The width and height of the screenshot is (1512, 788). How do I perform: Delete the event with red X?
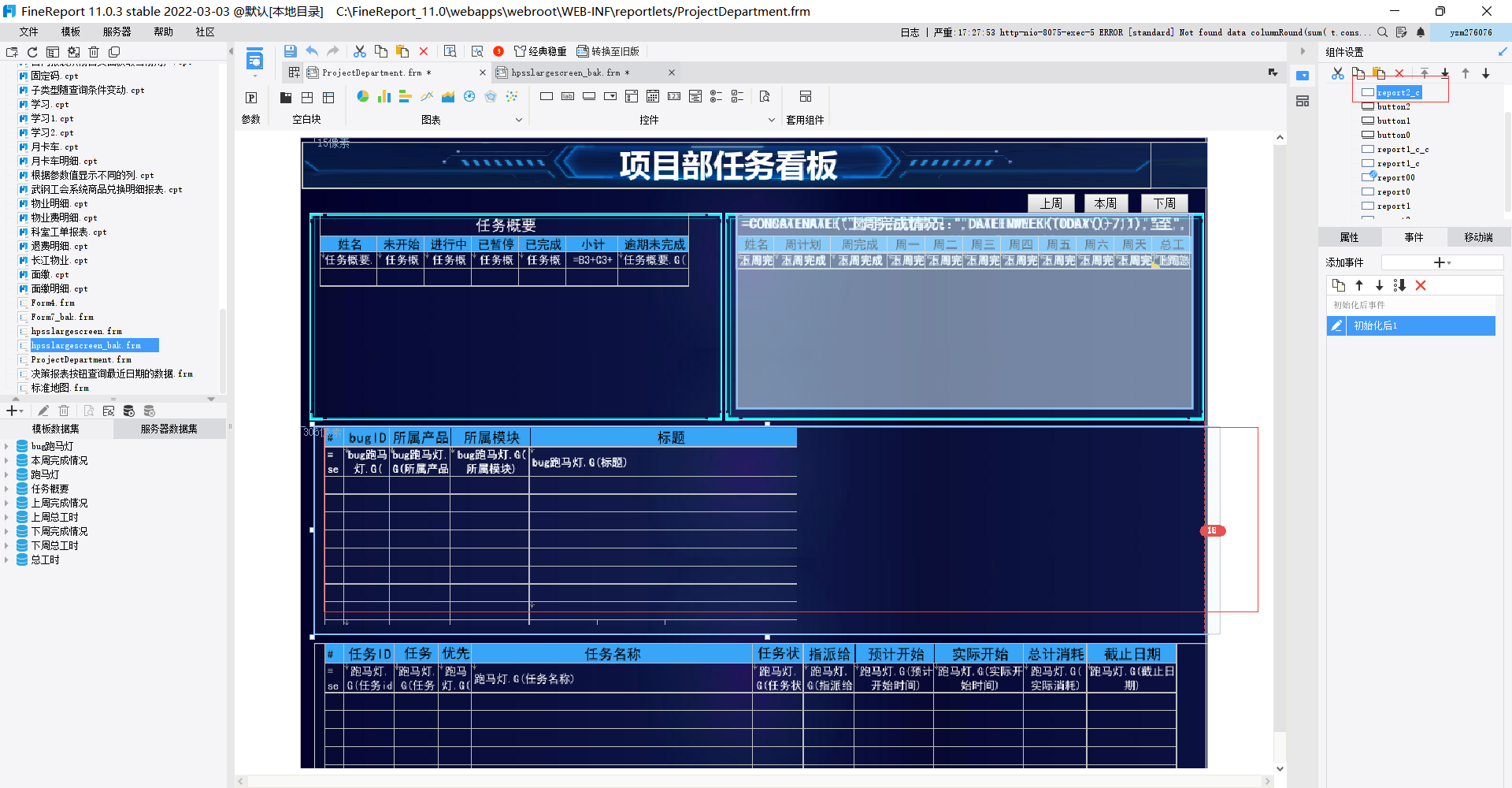pyautogui.click(x=1421, y=285)
